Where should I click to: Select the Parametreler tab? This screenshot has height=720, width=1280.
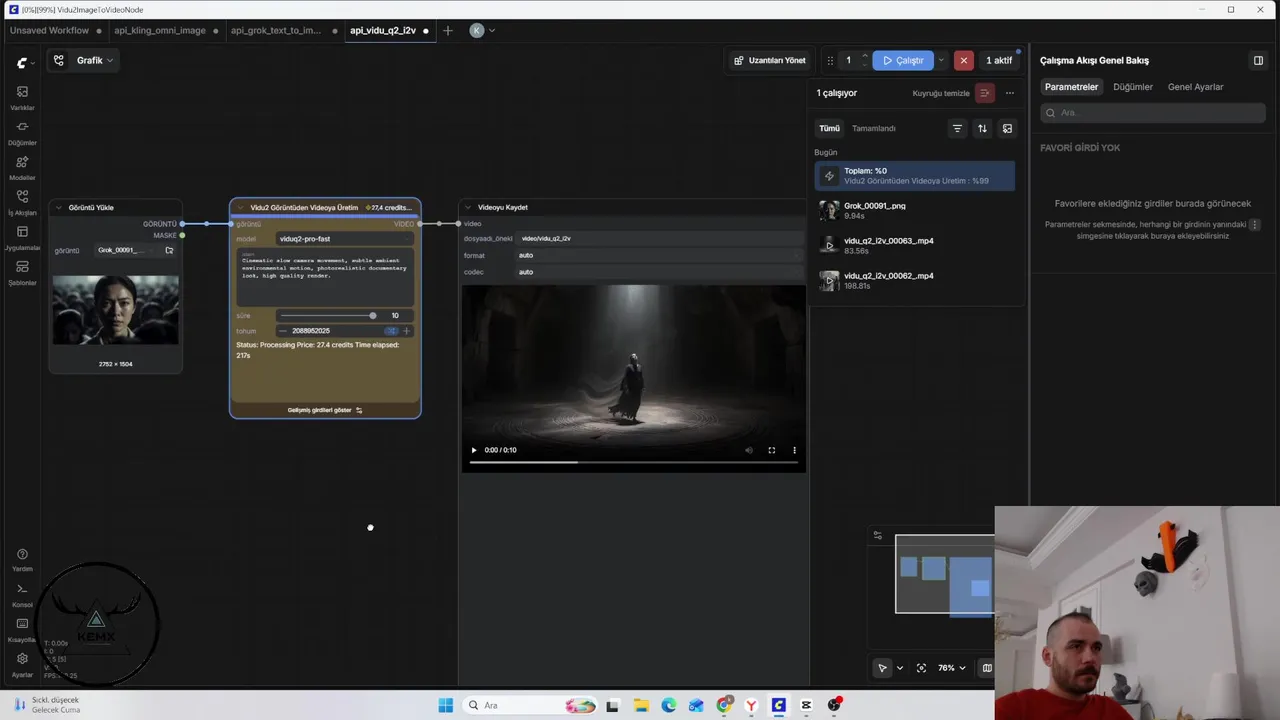click(1071, 87)
